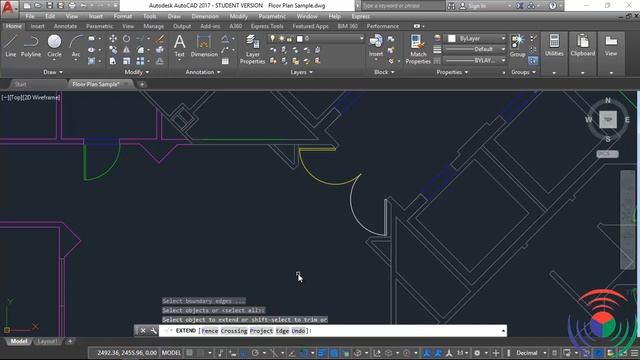Toggle transparency display in status bar
This screenshot has height=360, width=640.
(x=334, y=353)
